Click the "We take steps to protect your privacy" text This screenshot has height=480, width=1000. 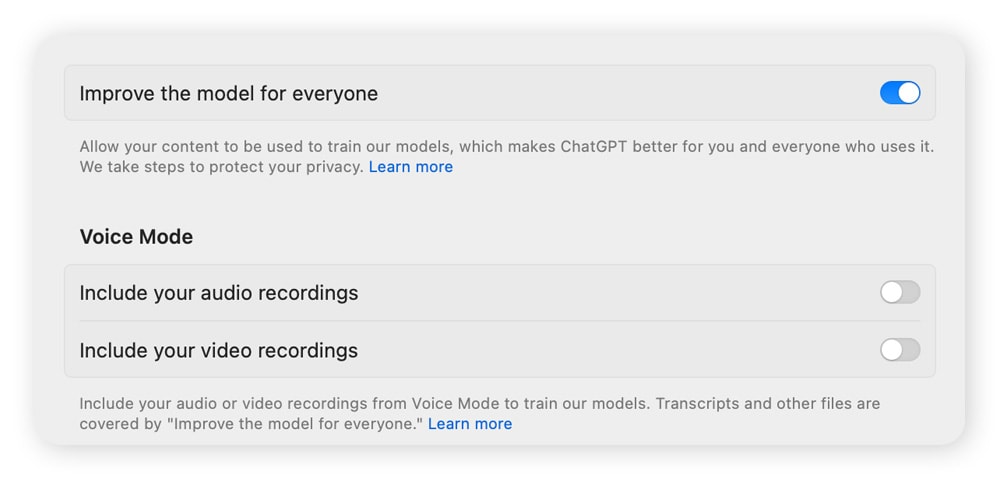[221, 167]
